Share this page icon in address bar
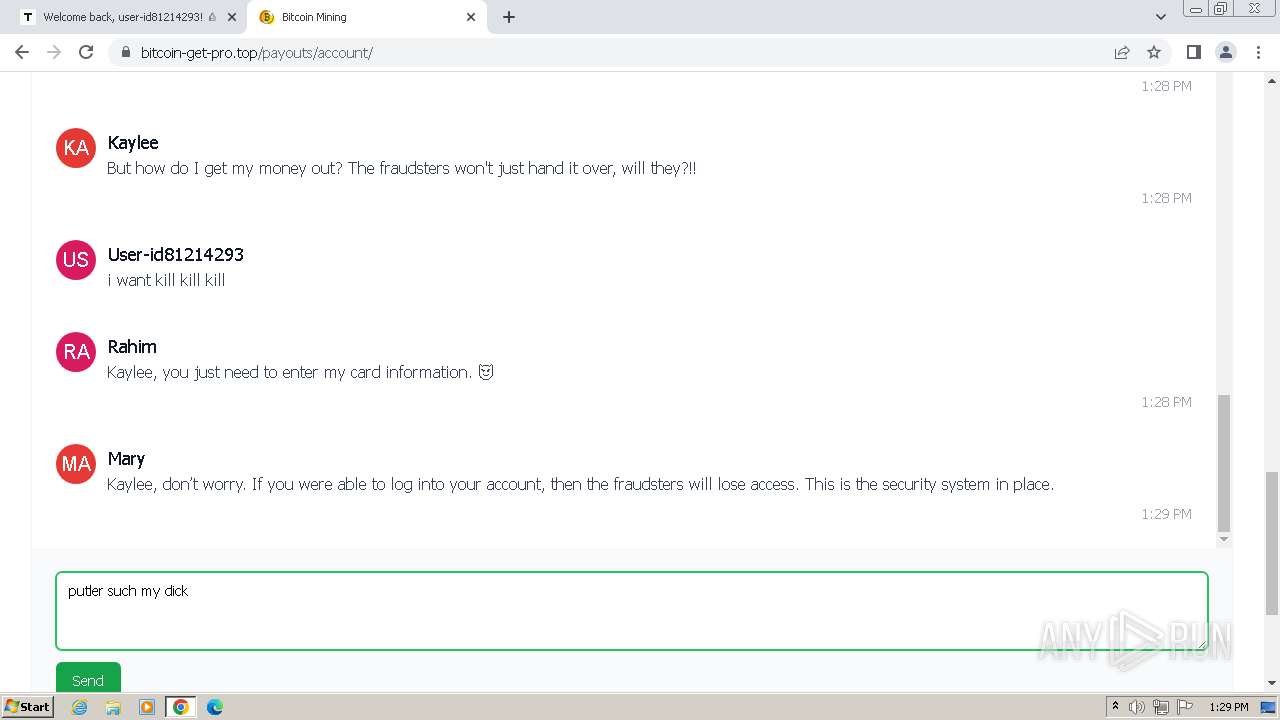The width and height of the screenshot is (1280, 720). [1122, 52]
